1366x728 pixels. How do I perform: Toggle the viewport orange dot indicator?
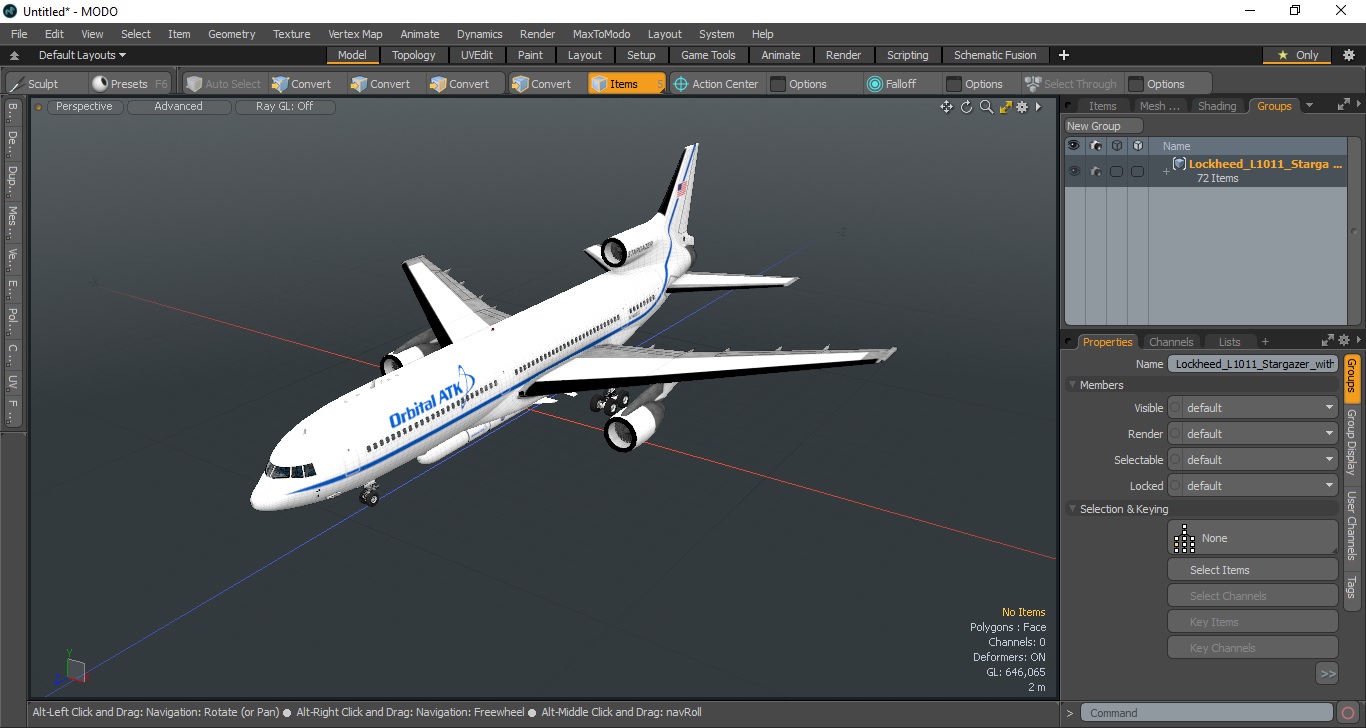39,107
